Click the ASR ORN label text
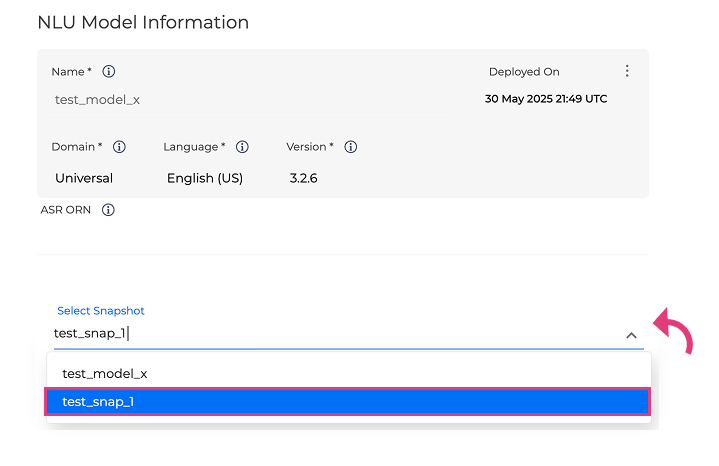The height and width of the screenshot is (466, 719). pos(66,210)
